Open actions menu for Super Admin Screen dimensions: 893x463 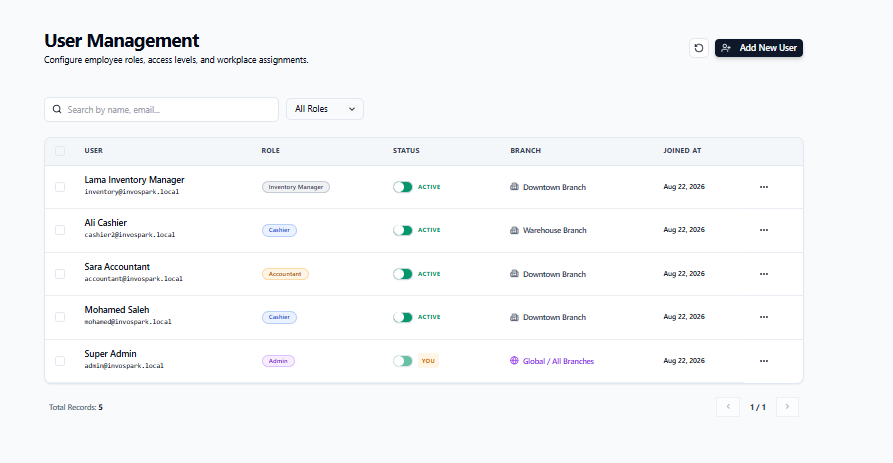[764, 361]
